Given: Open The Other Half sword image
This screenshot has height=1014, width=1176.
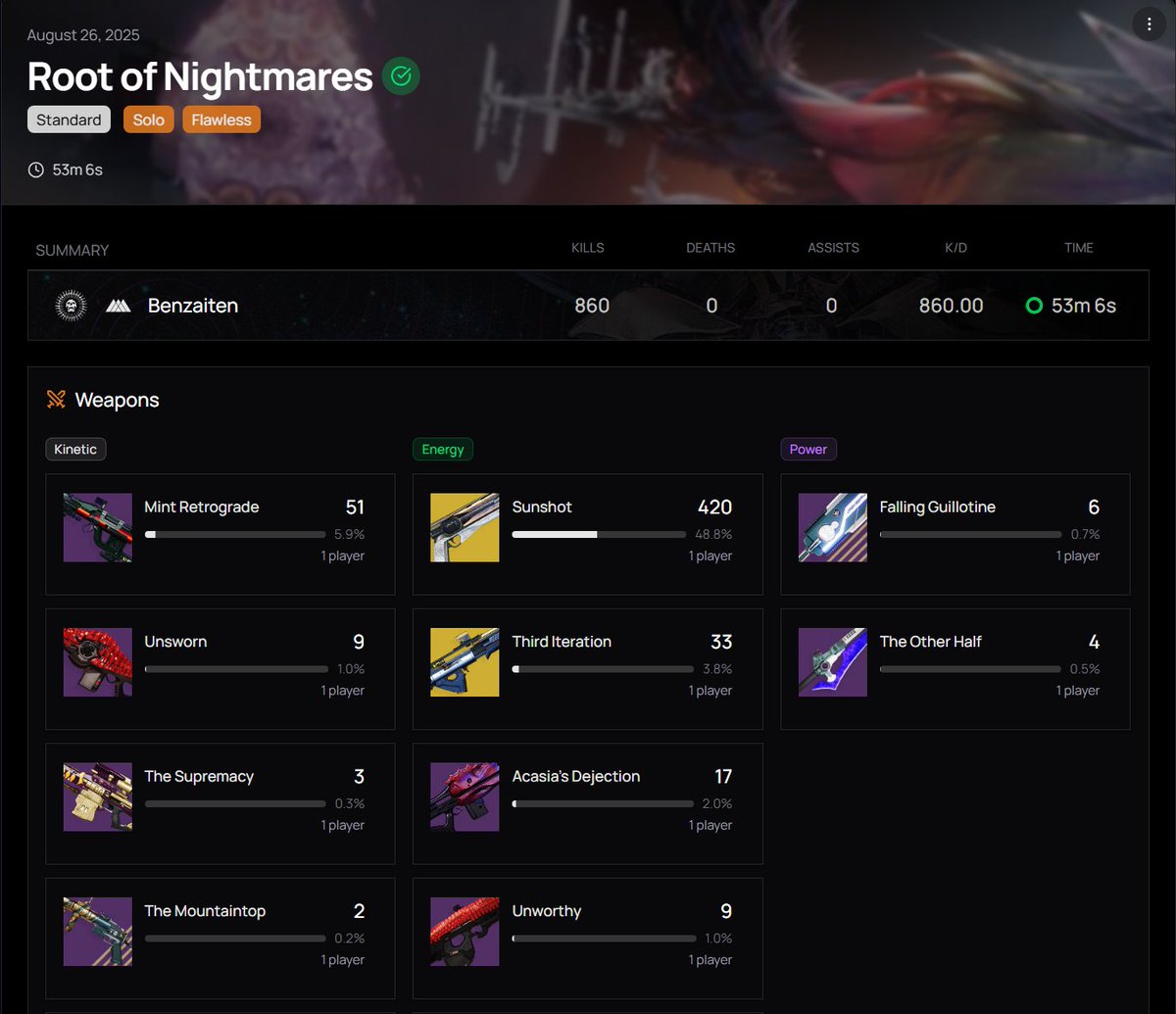Looking at the screenshot, I should click(833, 662).
